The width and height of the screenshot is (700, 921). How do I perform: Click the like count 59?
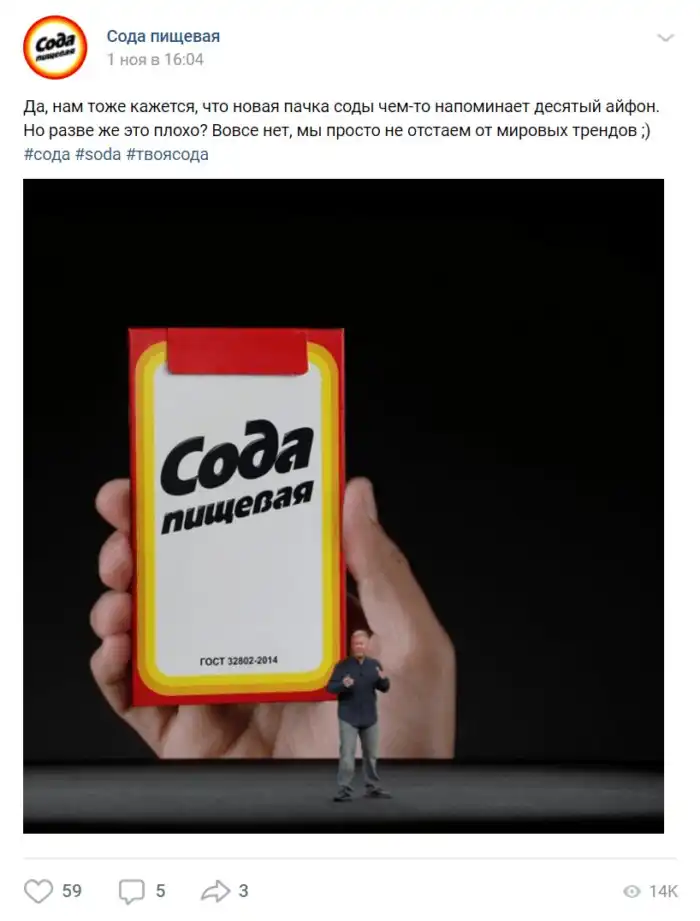click(x=72, y=891)
